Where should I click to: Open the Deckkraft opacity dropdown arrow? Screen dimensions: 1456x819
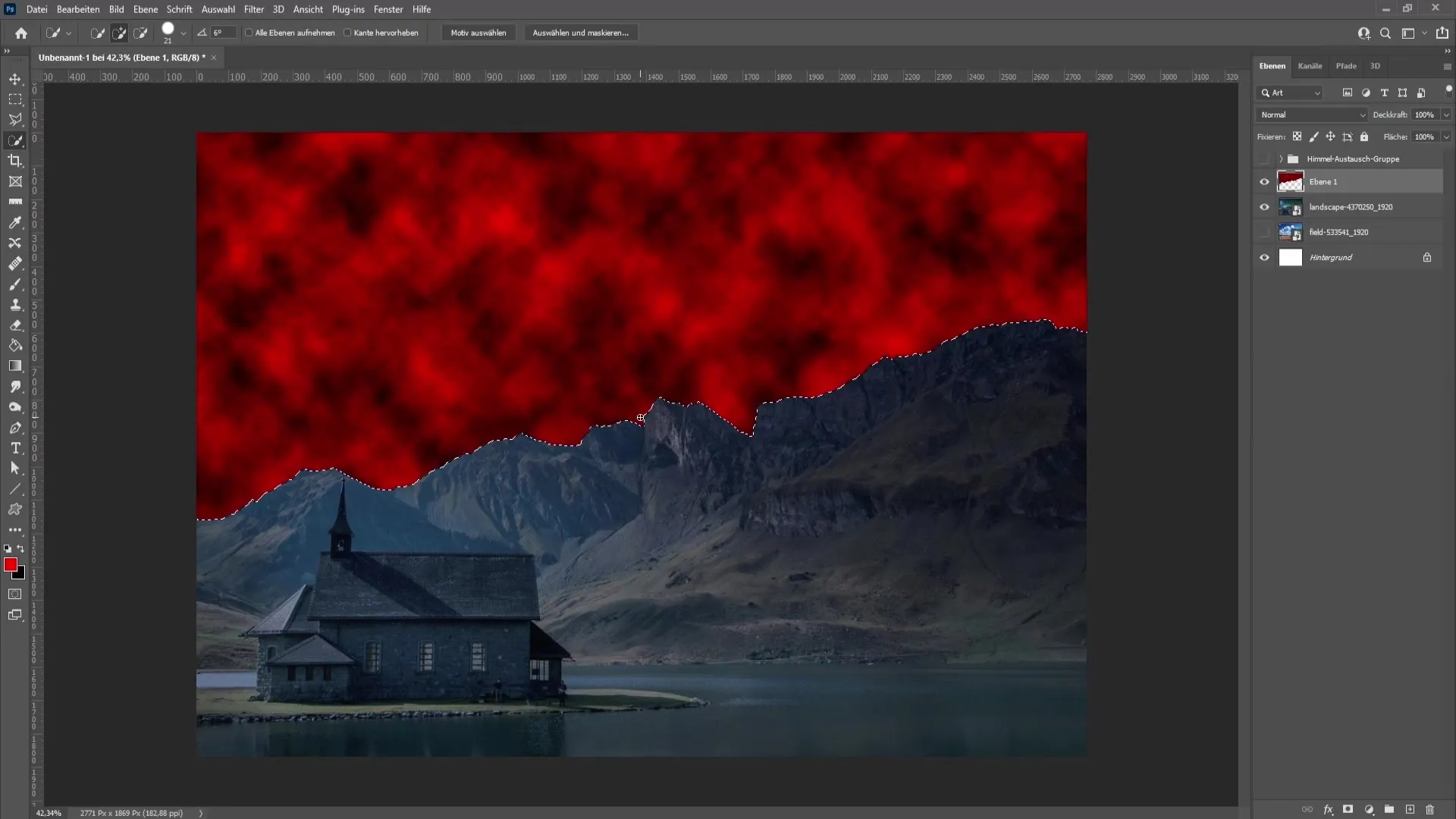pos(1446,115)
